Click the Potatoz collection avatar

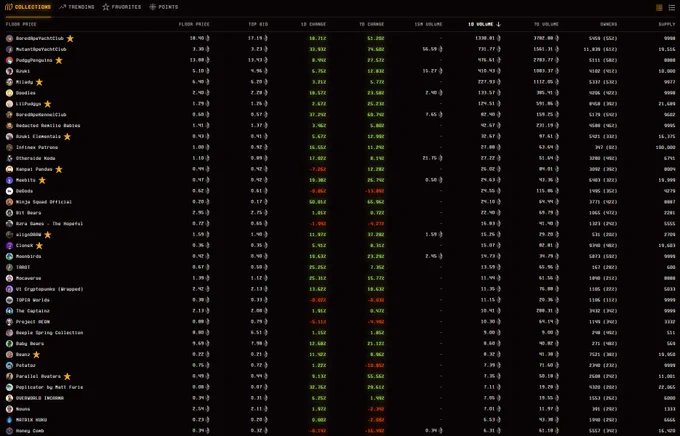point(10,366)
